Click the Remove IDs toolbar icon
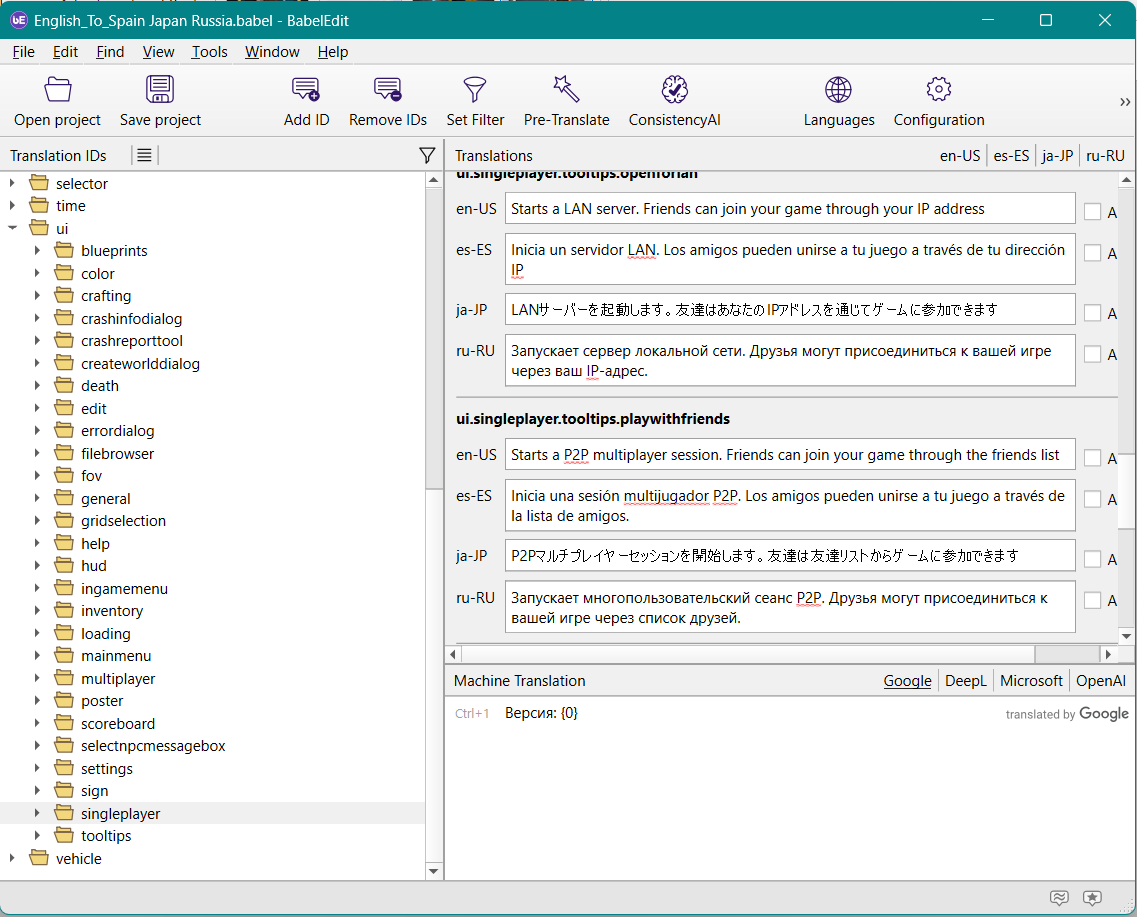Viewport: 1137px width, 917px height. [388, 90]
